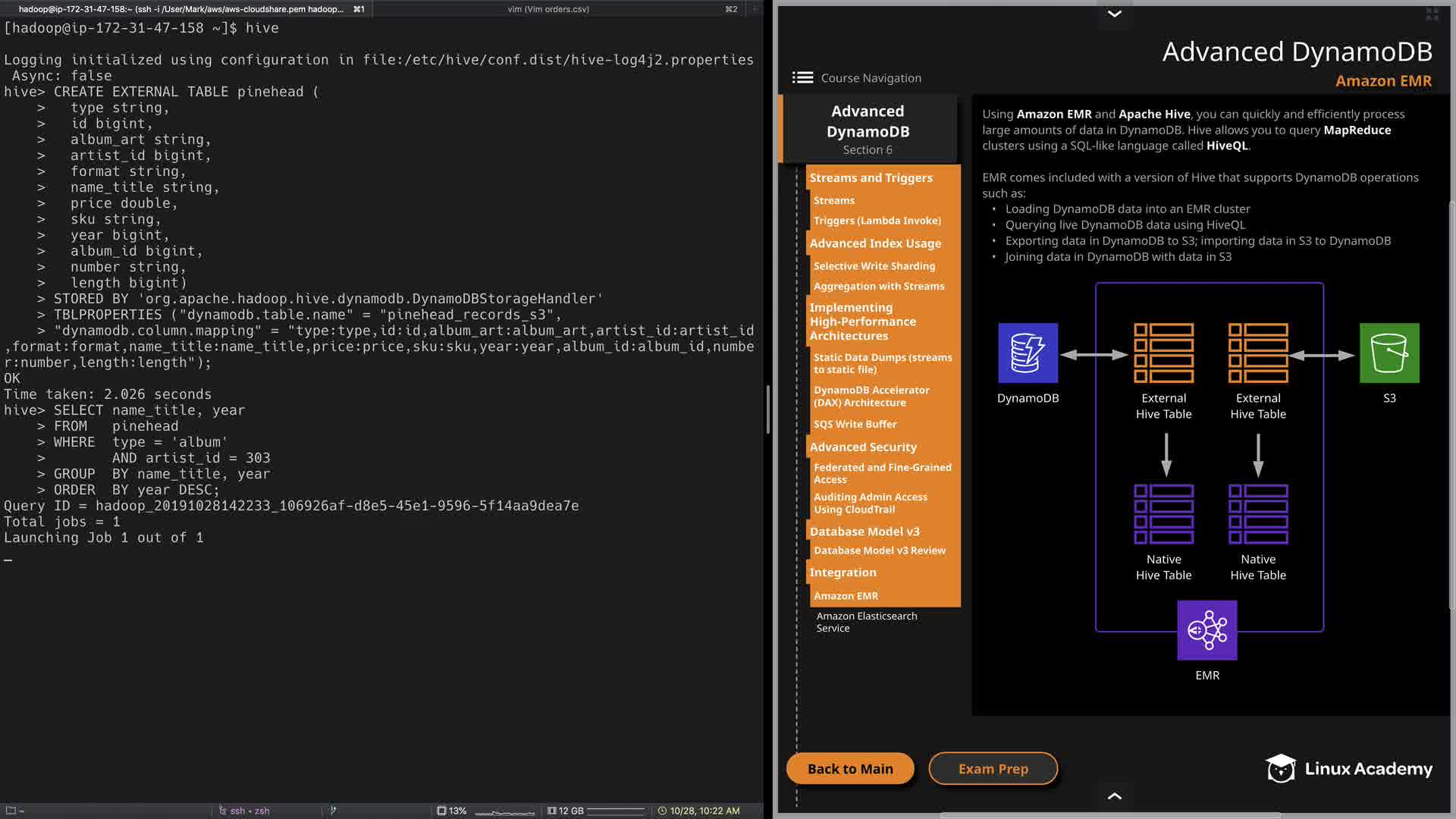Open the Streams and Triggers section
1456x819 pixels.
tap(871, 177)
